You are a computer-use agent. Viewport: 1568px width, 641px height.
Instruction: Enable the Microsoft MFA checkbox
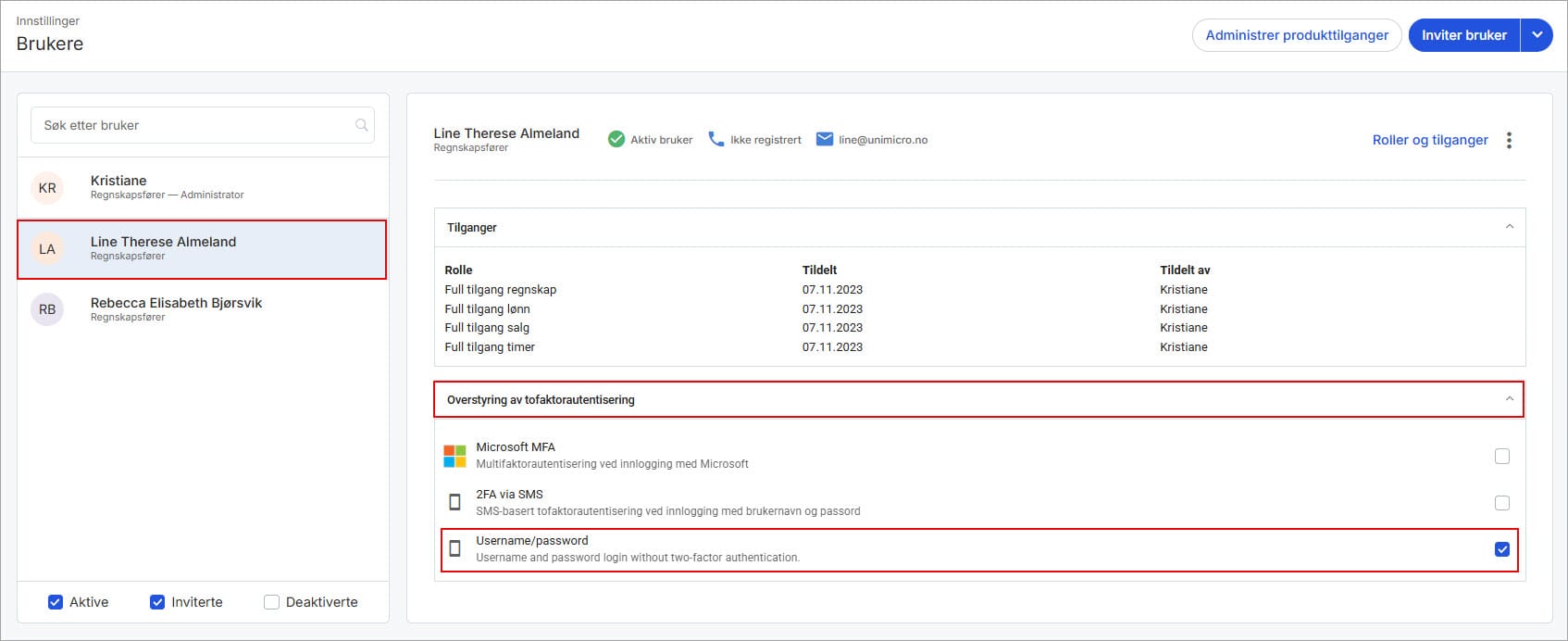1502,456
